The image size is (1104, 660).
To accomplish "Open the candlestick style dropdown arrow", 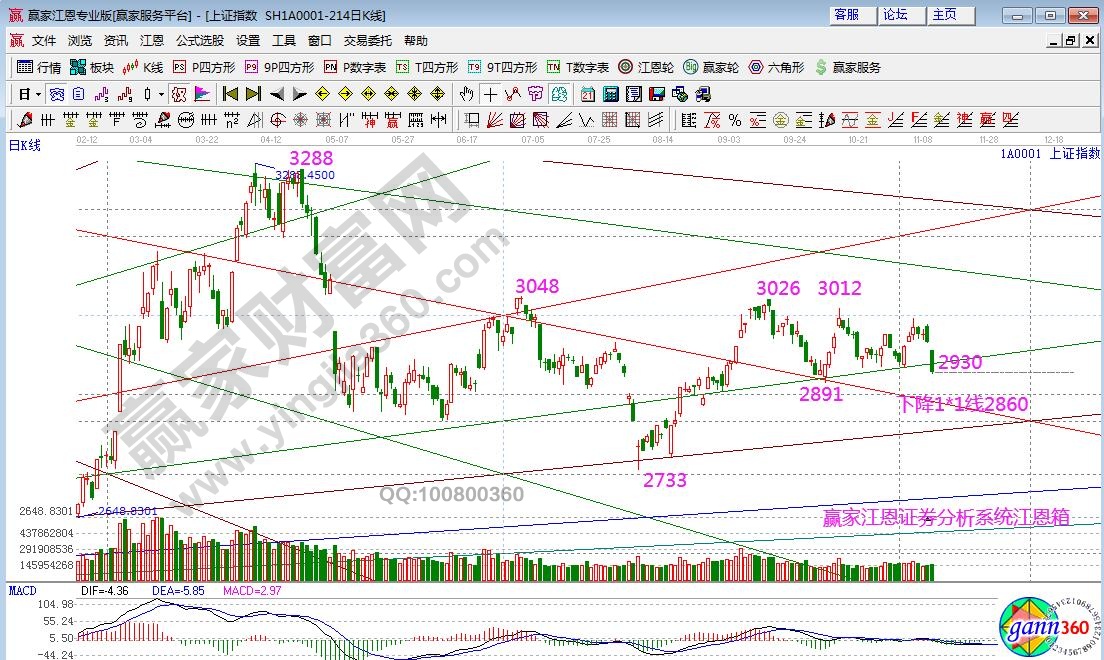I will coord(162,94).
